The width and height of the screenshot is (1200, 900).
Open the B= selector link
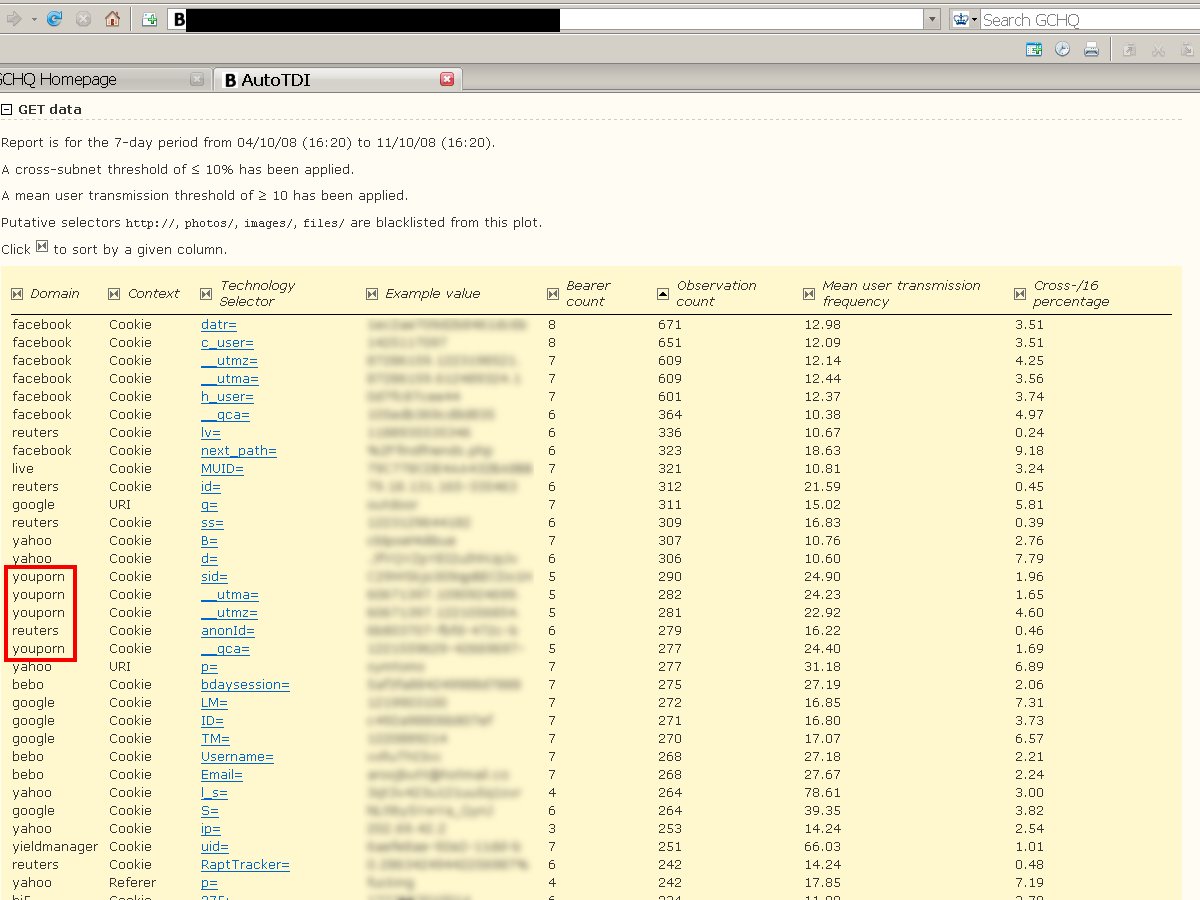(x=210, y=541)
